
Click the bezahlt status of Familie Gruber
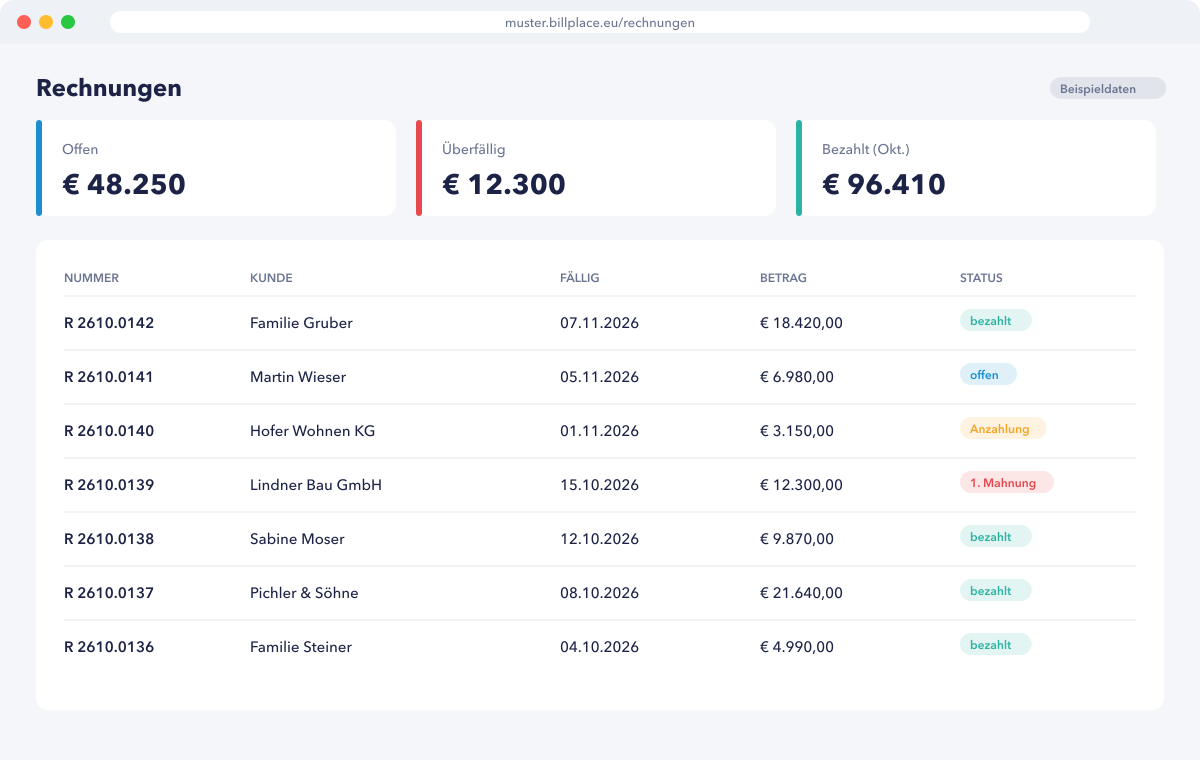point(996,321)
